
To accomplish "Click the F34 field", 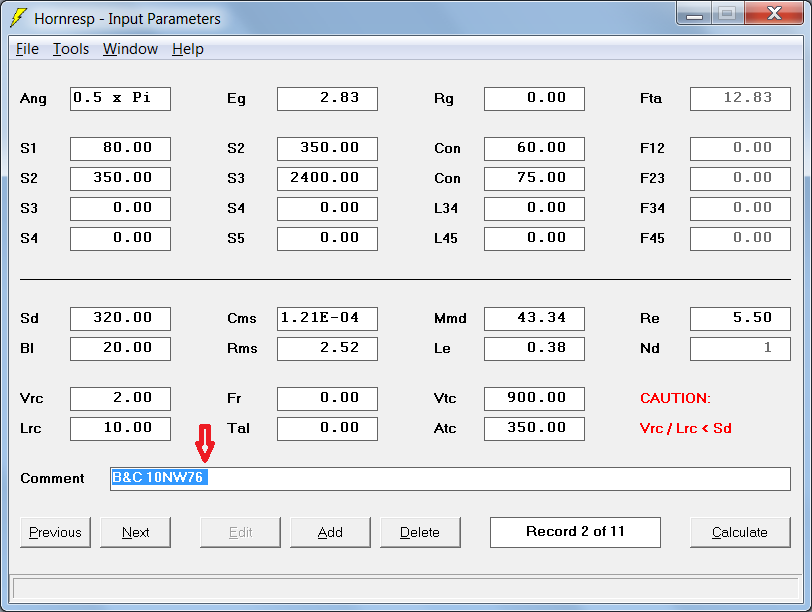I will coord(741,209).
